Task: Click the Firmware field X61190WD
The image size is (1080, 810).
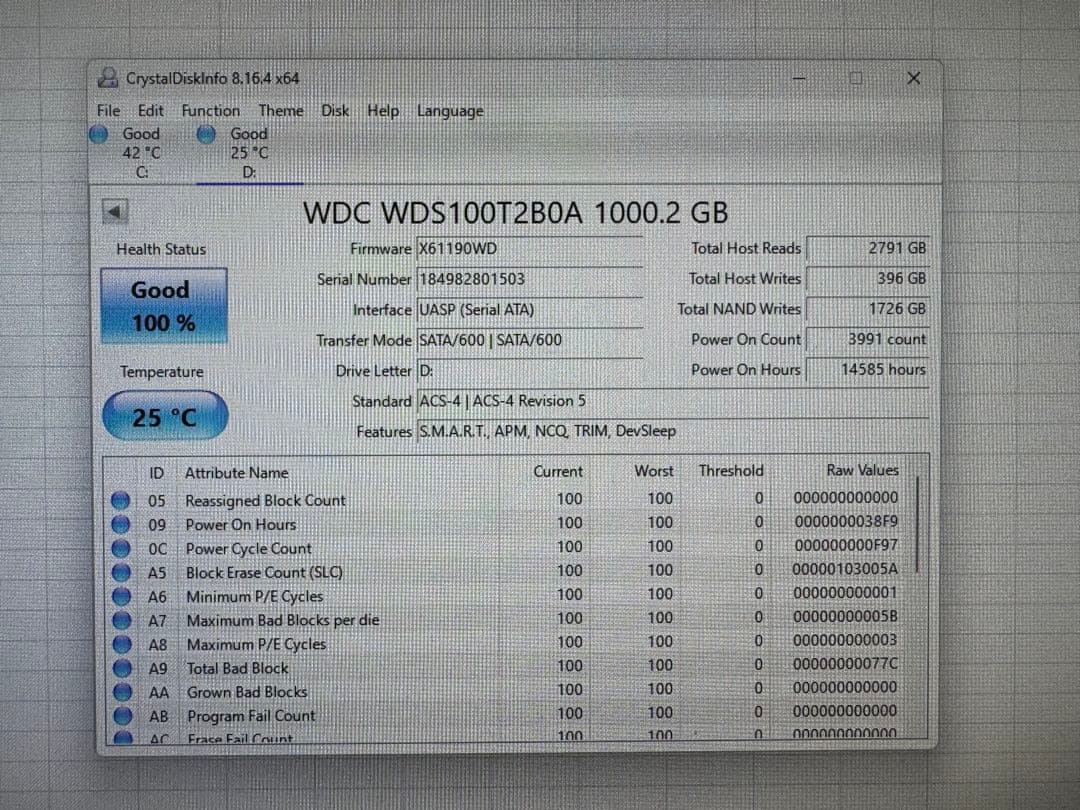Action: 529,249
